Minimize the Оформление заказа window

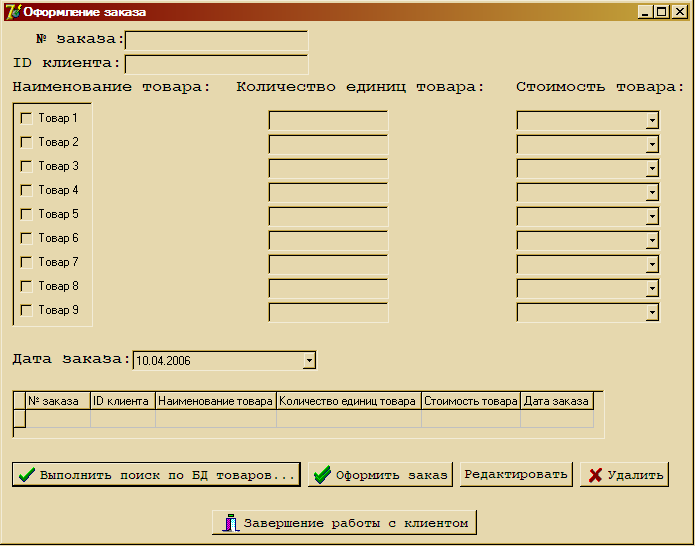645,12
